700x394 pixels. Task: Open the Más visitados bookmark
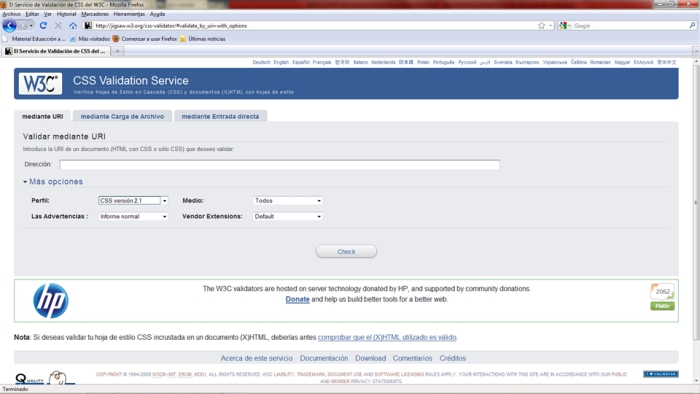click(90, 39)
